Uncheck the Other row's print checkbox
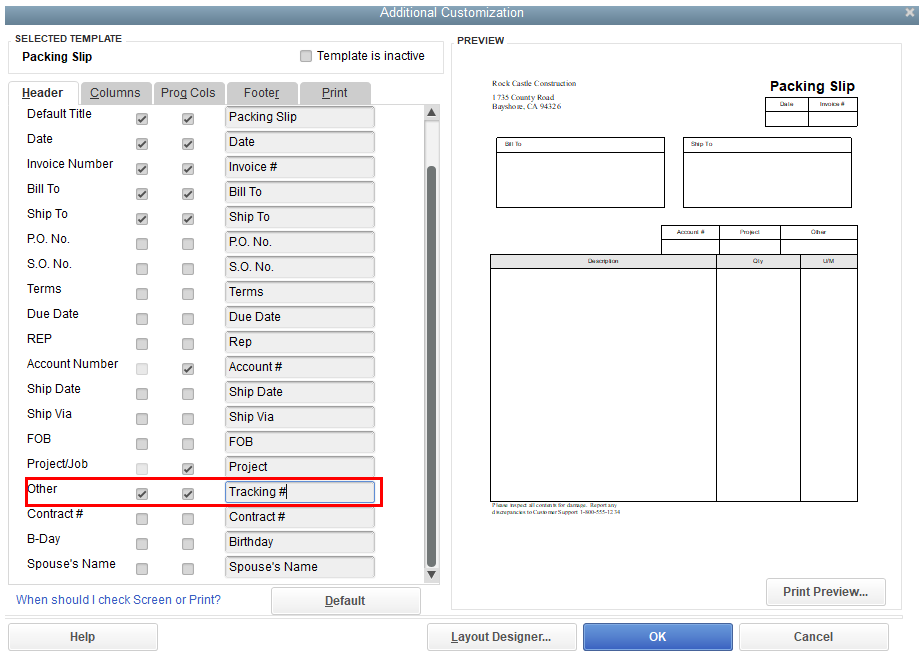Image resolution: width=923 pixels, height=660 pixels. (187, 493)
